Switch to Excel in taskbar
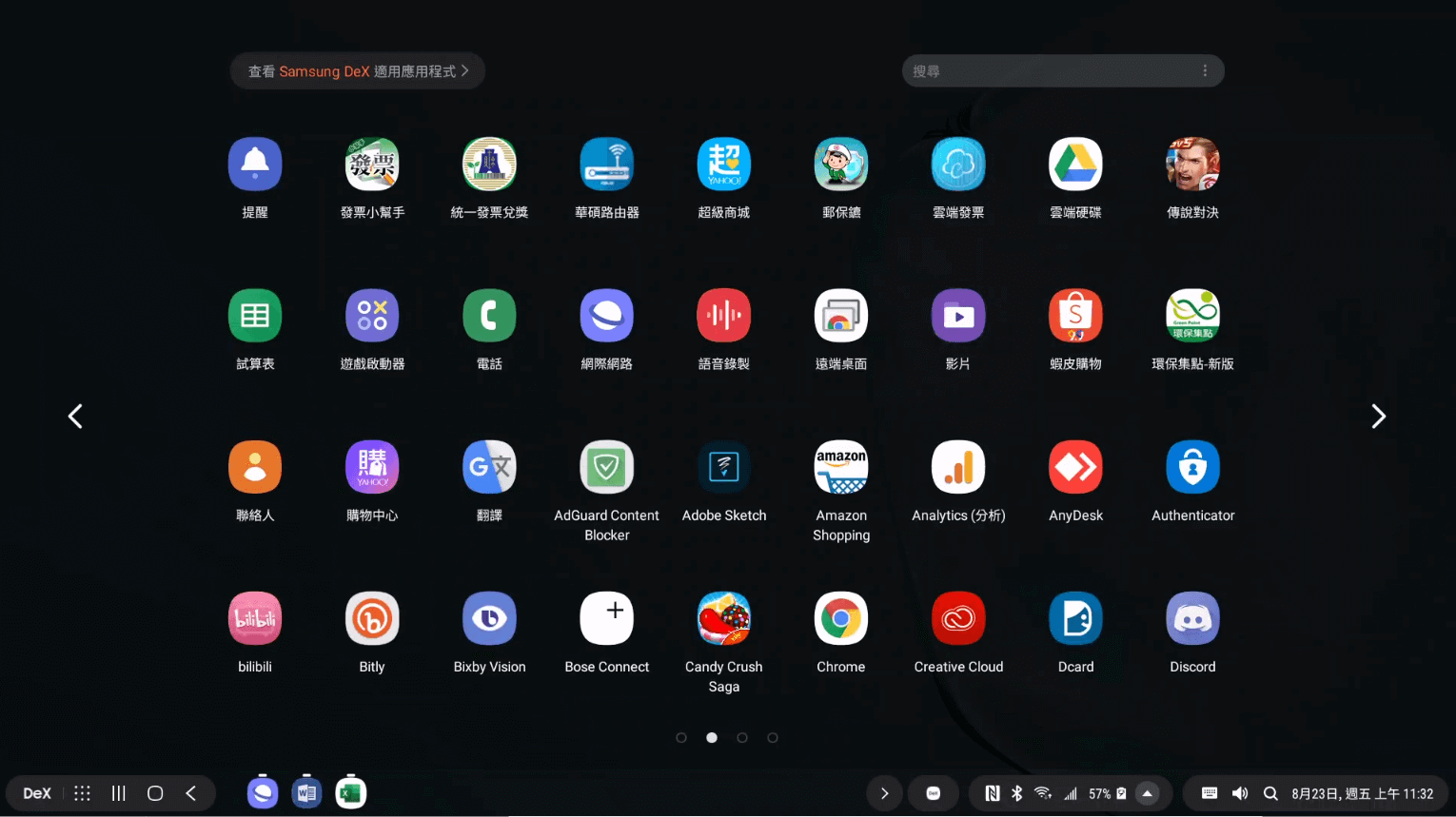 (x=351, y=792)
